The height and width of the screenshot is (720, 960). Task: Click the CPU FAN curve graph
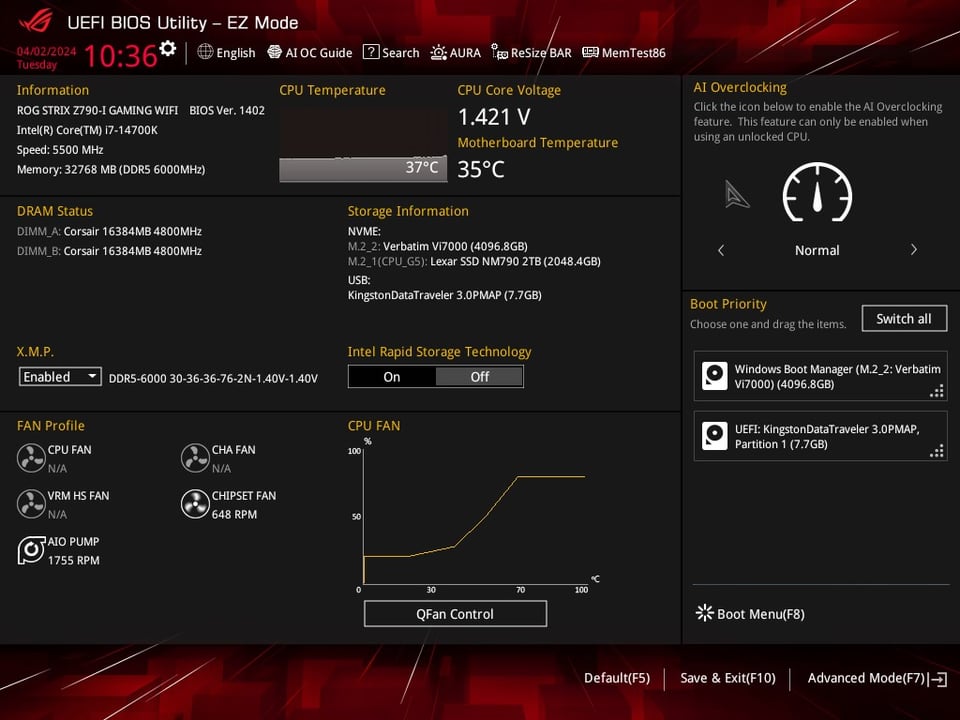(474, 516)
